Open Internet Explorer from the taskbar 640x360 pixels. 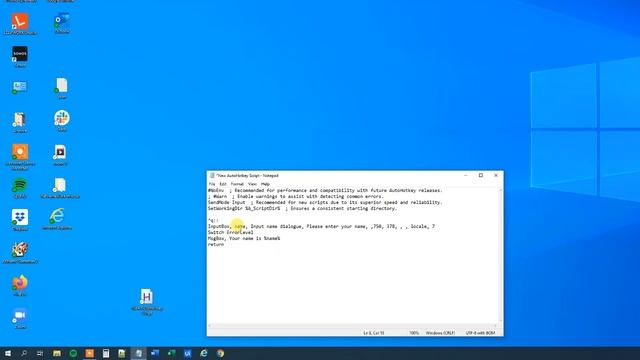tap(204, 353)
